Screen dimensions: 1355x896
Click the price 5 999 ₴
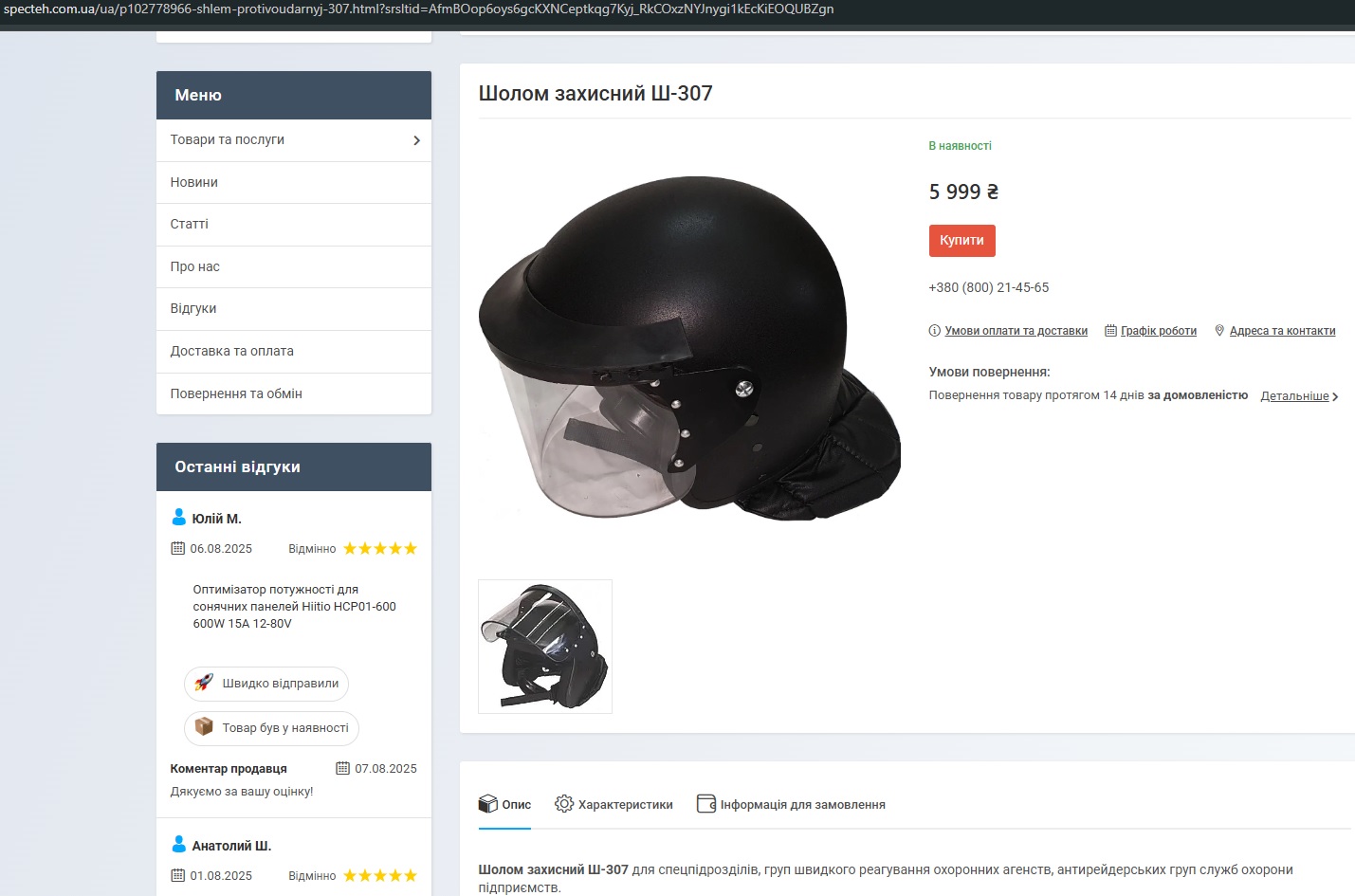coord(963,192)
